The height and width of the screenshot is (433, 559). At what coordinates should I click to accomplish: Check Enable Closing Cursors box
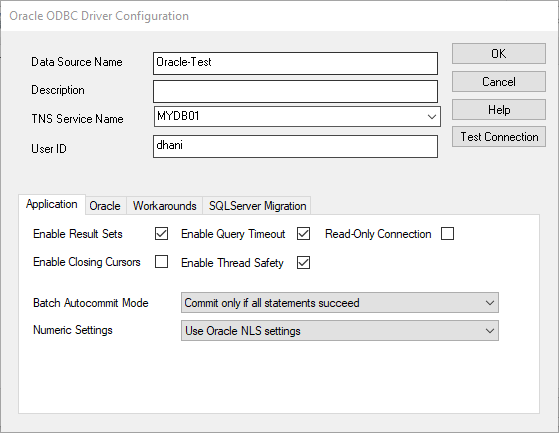coord(161,262)
